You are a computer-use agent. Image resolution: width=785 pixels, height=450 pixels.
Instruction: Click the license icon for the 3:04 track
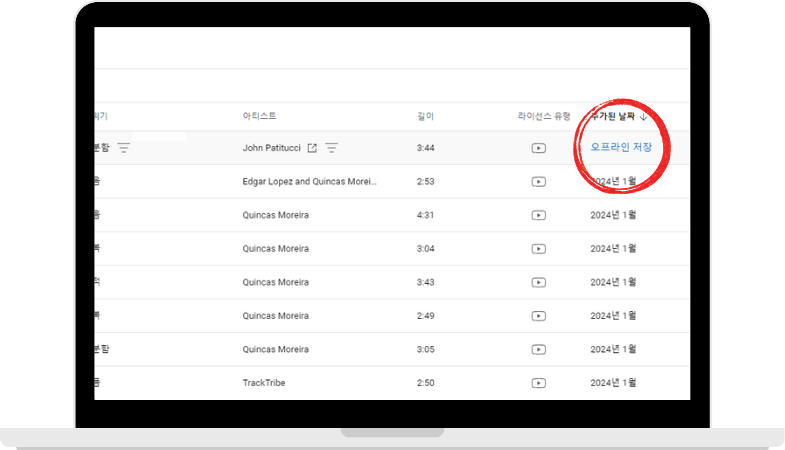[538, 248]
